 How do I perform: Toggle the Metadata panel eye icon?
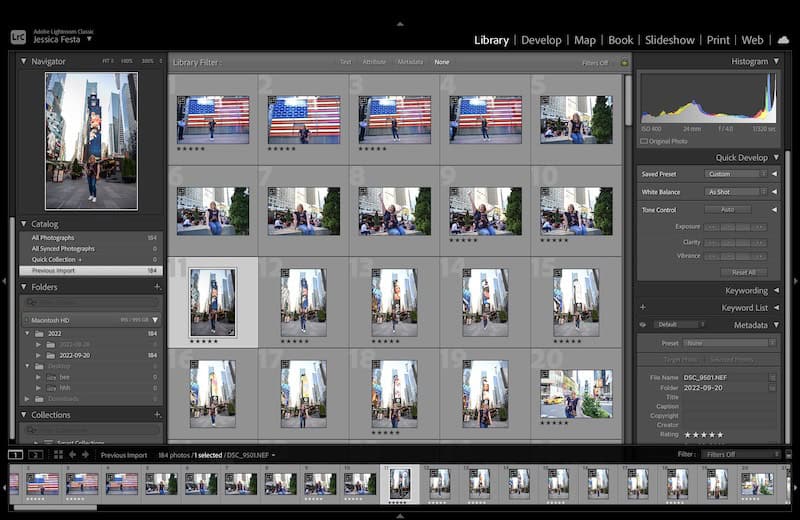click(x=642, y=325)
